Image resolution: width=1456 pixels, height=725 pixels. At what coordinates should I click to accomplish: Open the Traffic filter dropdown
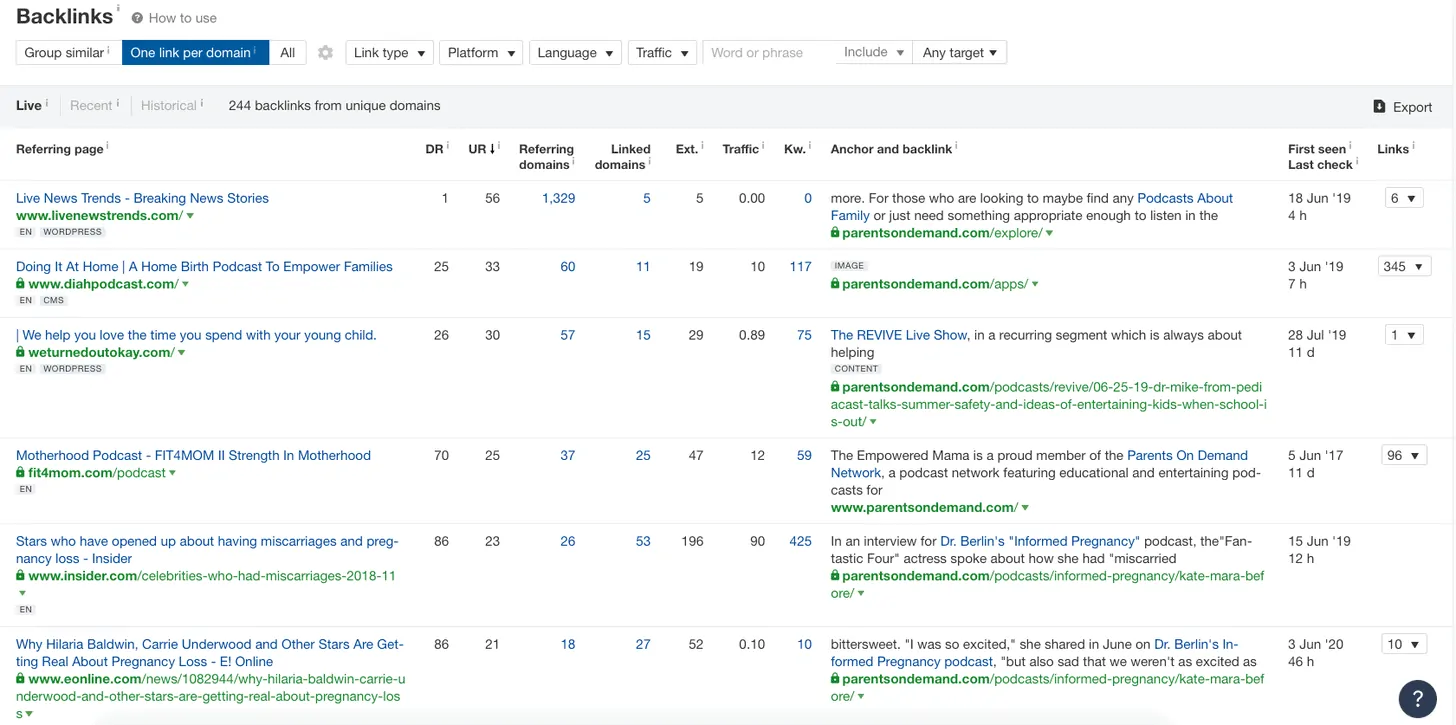[662, 53]
